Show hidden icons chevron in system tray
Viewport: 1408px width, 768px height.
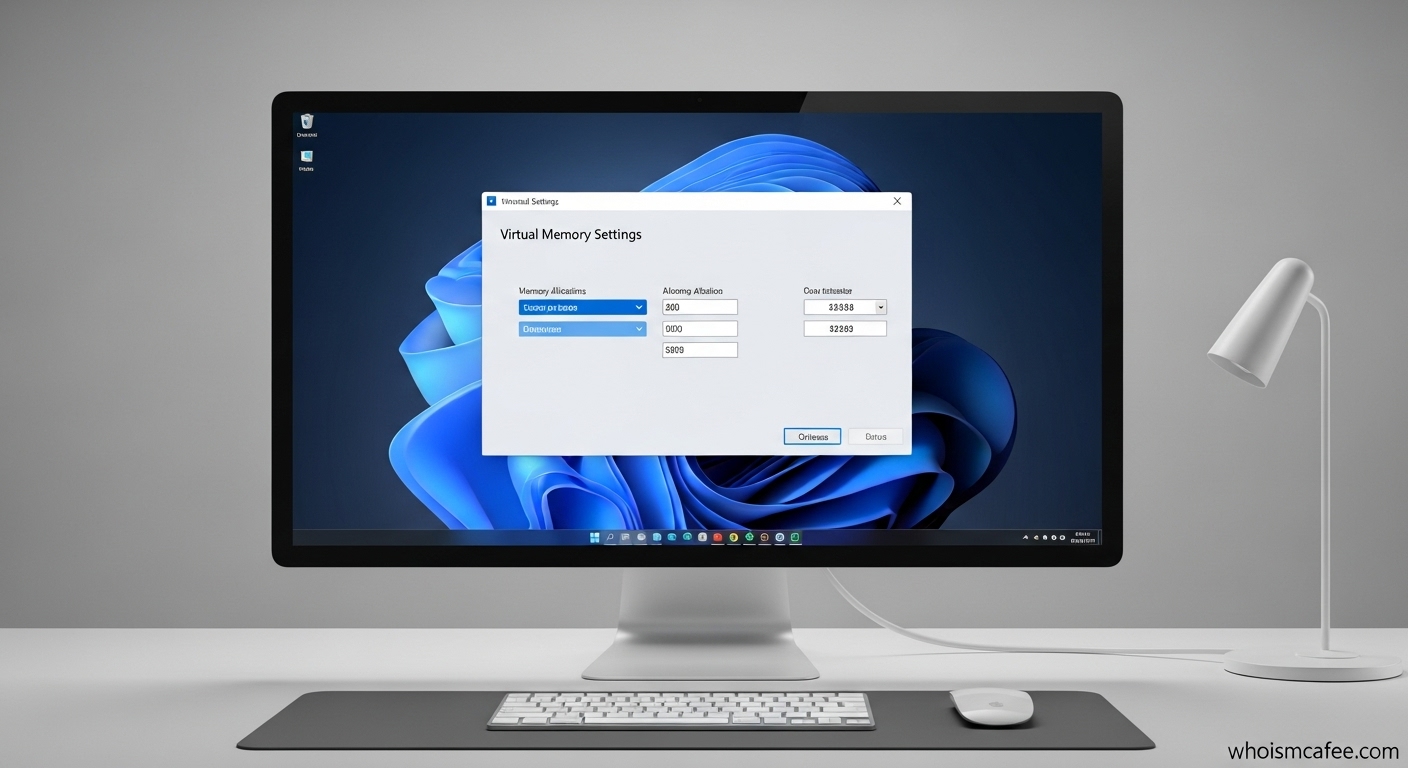(x=1026, y=538)
